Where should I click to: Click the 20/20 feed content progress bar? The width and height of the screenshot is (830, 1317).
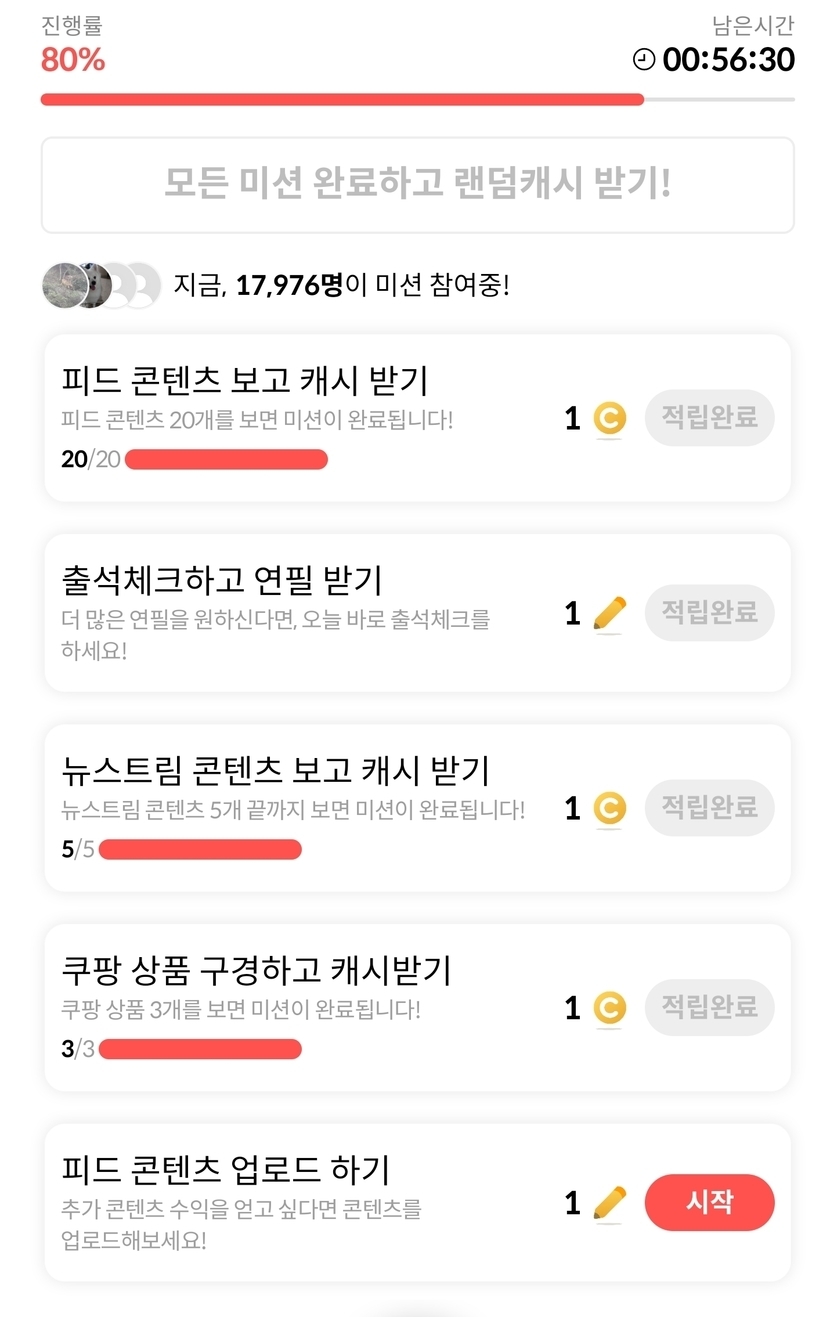(227, 460)
